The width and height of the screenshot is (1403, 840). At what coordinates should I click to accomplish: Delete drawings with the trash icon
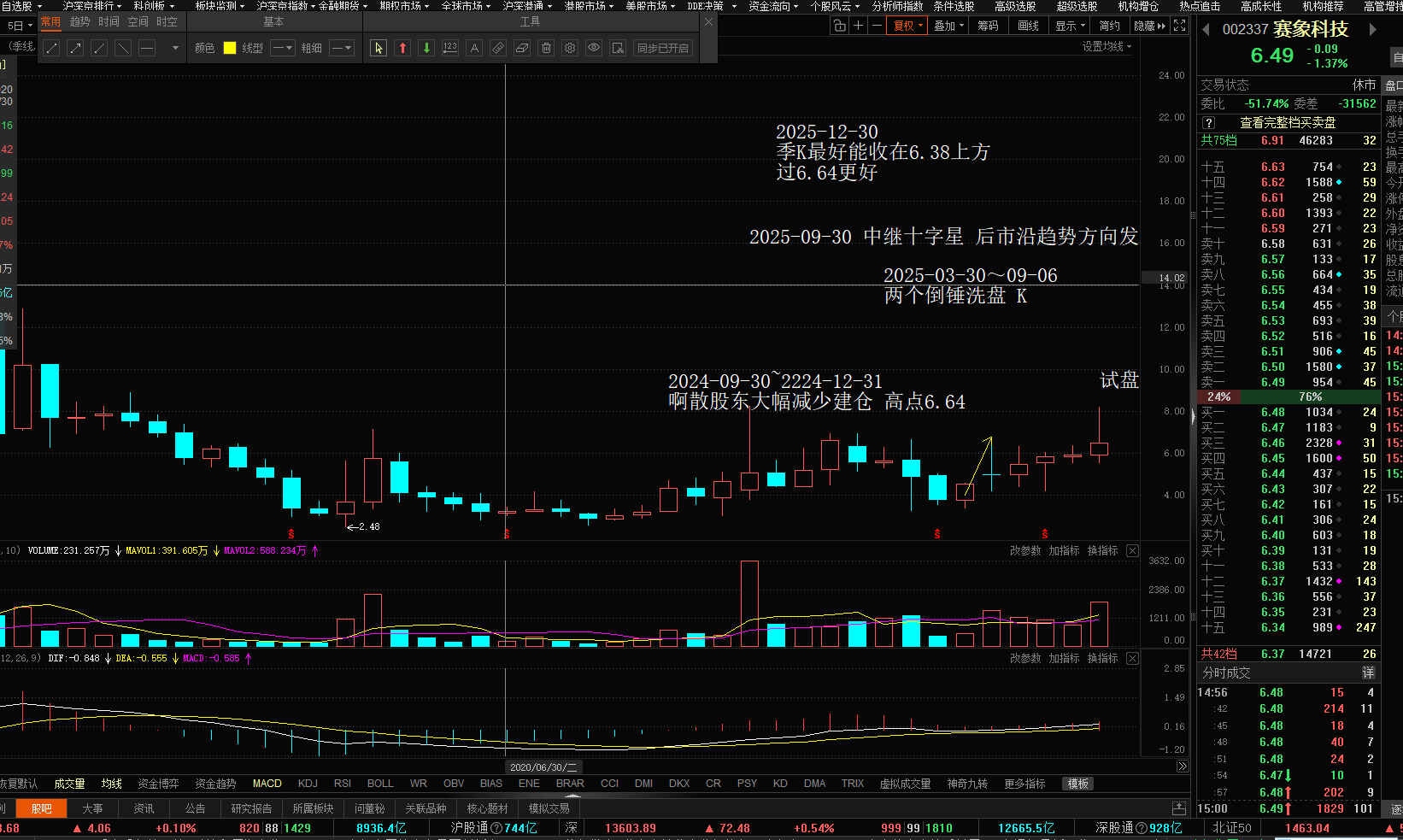[x=546, y=48]
